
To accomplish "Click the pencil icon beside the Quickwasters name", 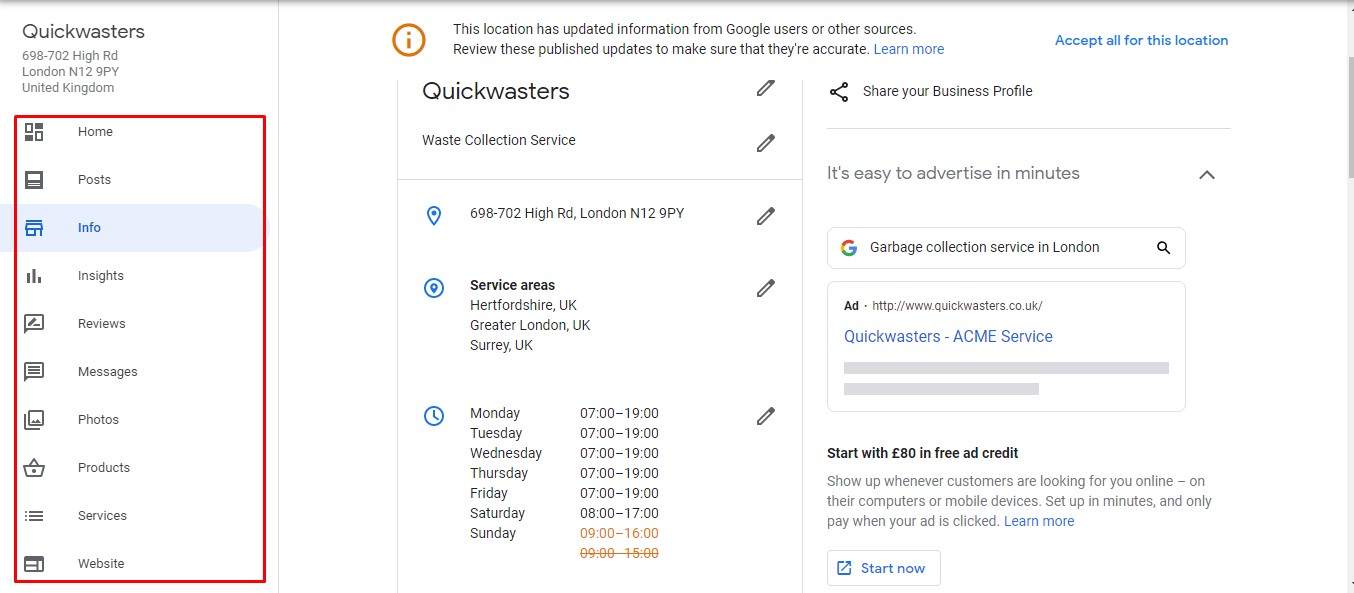I will click(766, 88).
